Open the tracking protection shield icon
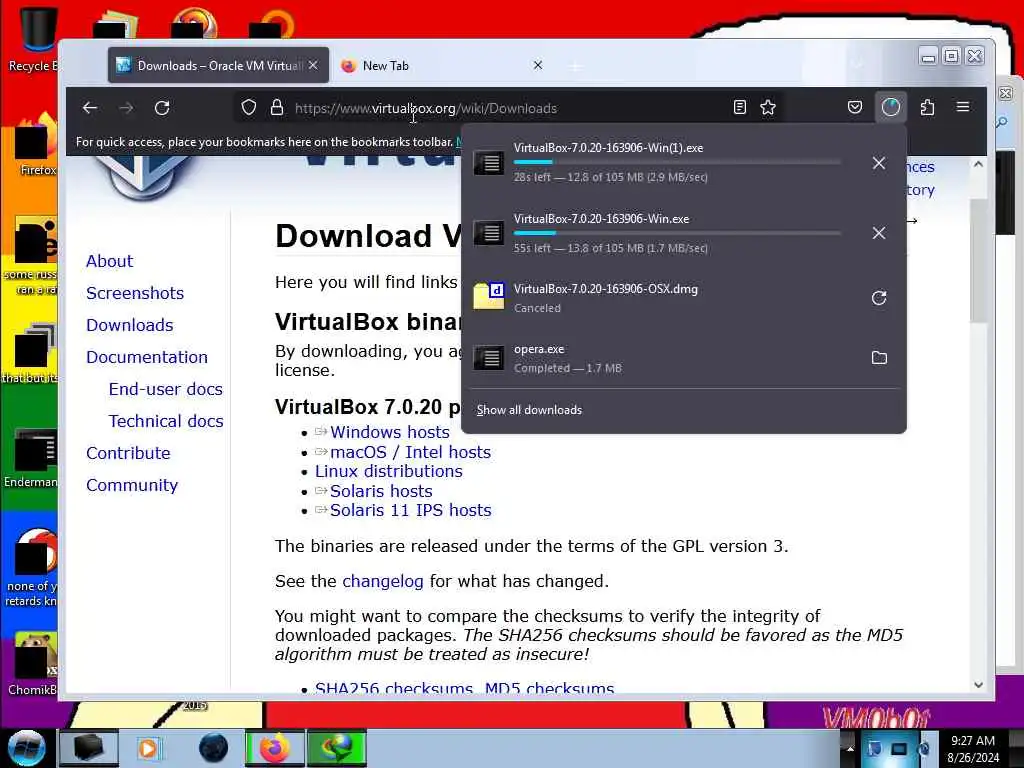Screen dimensions: 1024x768 coord(249,108)
